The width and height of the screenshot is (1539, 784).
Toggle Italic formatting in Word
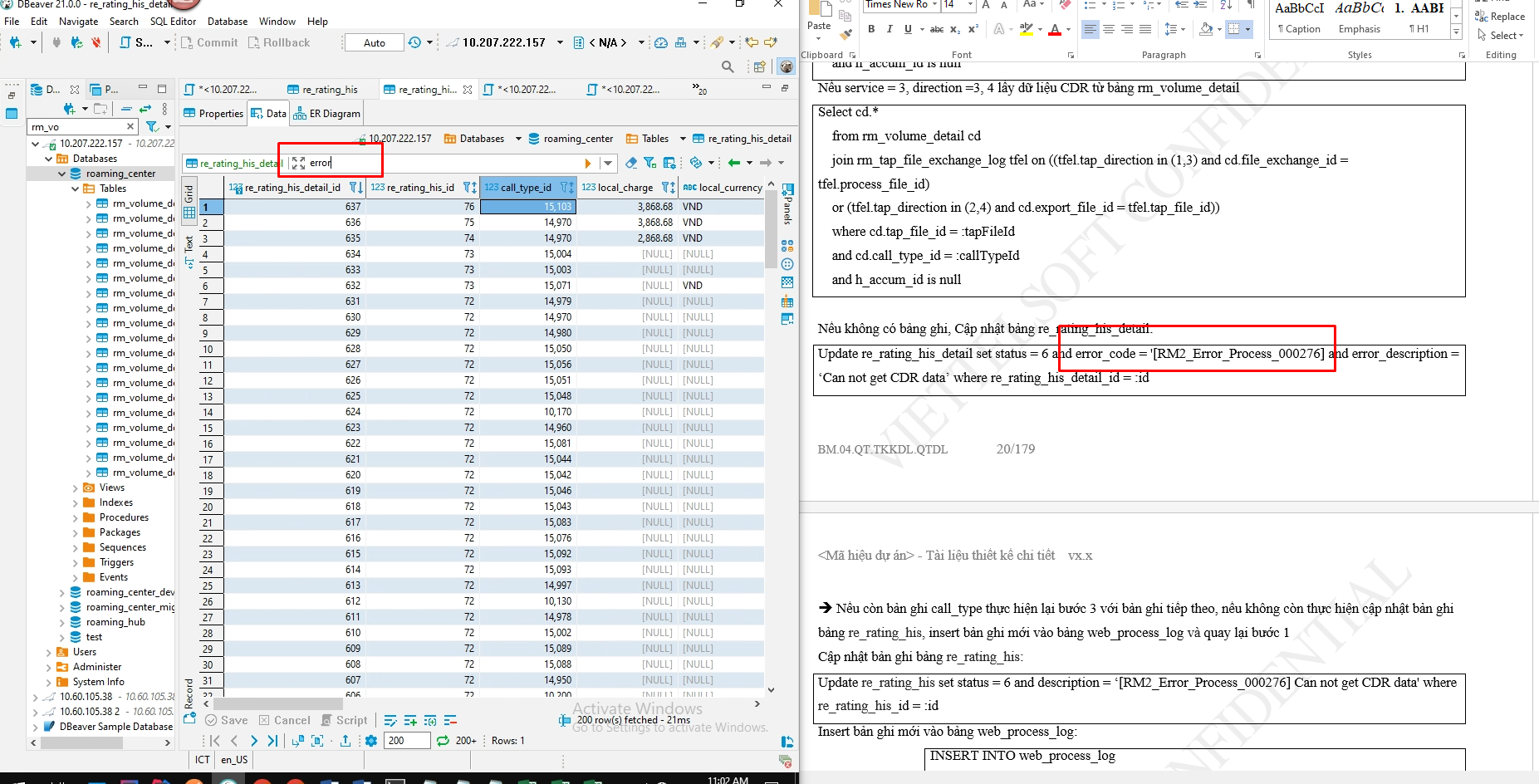890,29
